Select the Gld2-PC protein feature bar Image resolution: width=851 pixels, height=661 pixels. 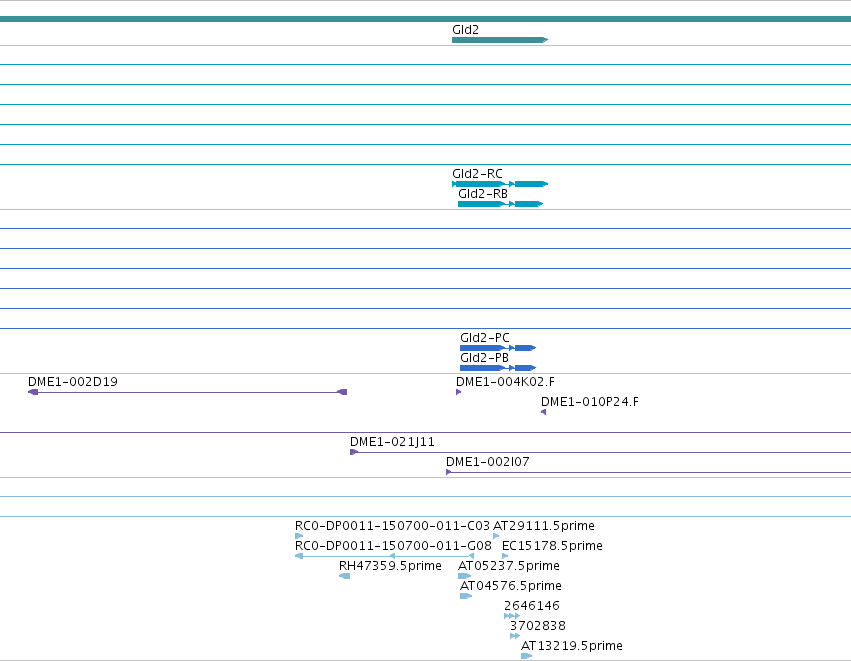(x=498, y=348)
